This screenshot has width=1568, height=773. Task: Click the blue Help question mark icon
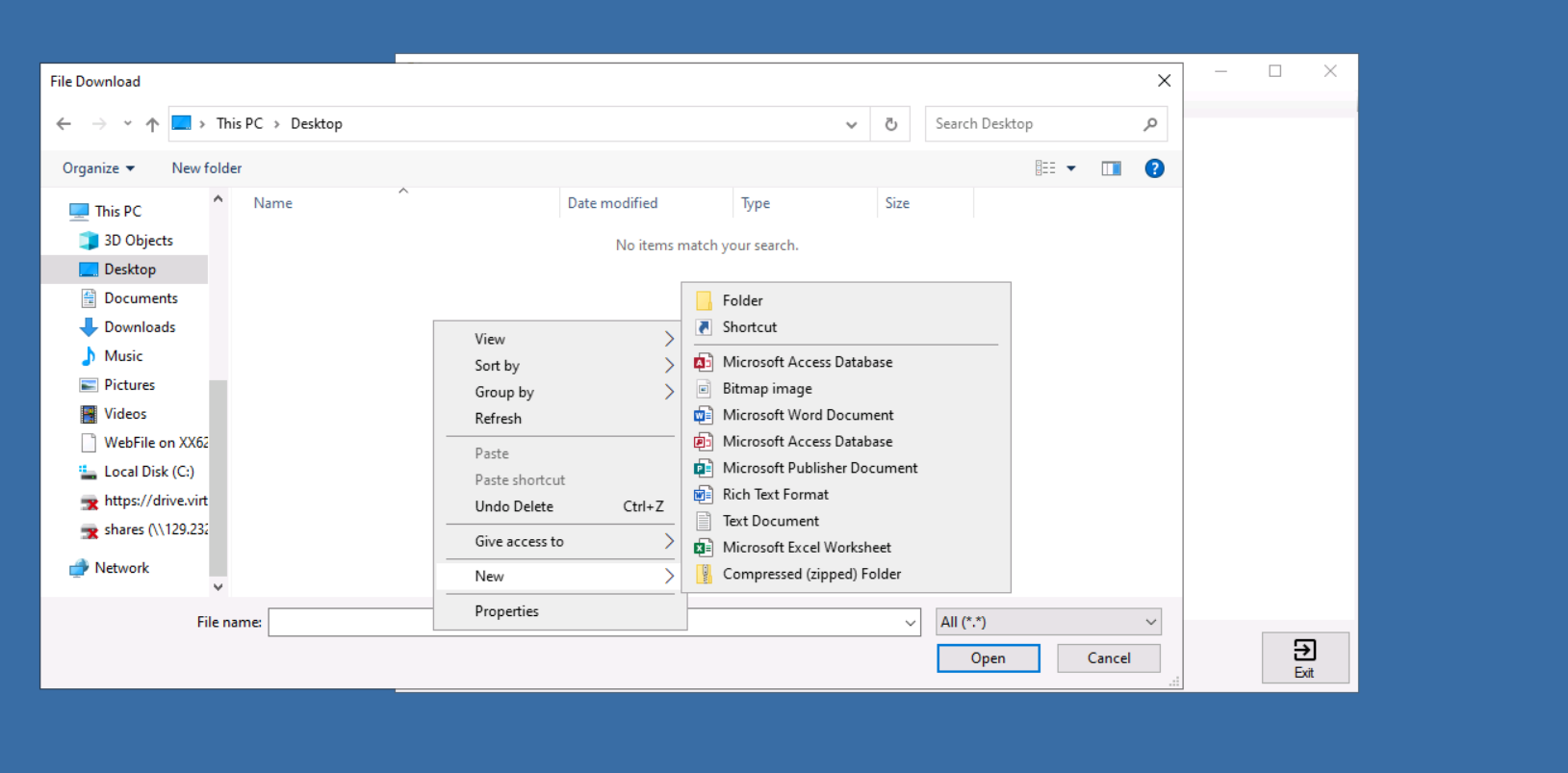1154,168
